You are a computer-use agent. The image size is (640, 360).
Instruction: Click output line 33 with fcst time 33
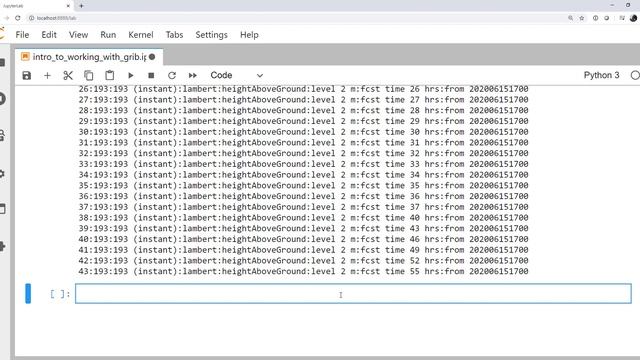(303, 164)
